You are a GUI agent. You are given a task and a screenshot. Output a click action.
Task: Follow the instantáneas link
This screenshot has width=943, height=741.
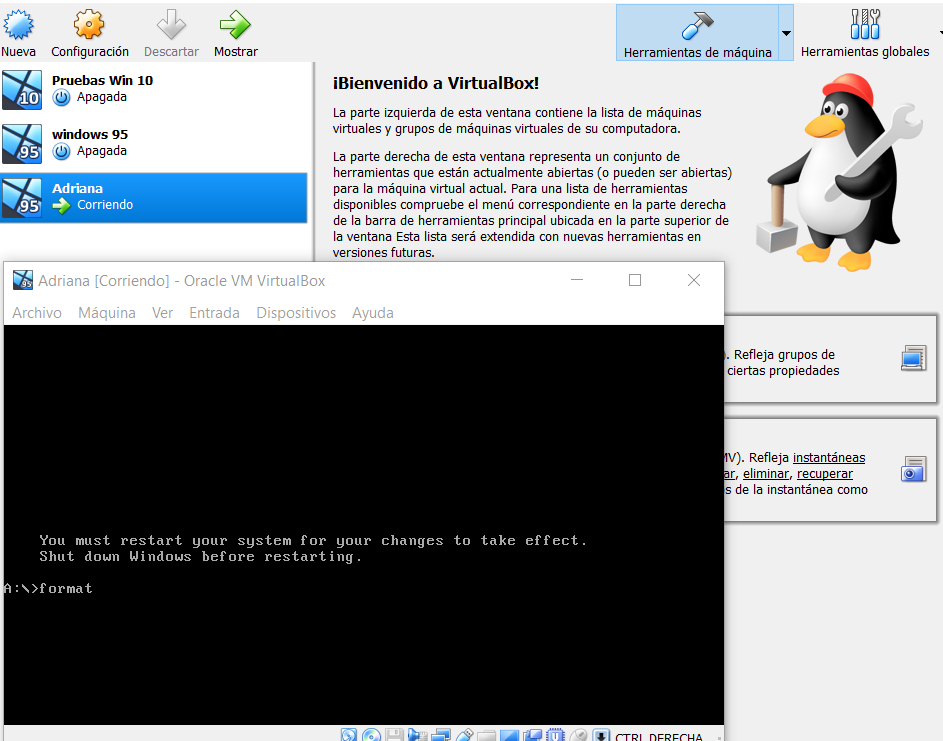[829, 458]
